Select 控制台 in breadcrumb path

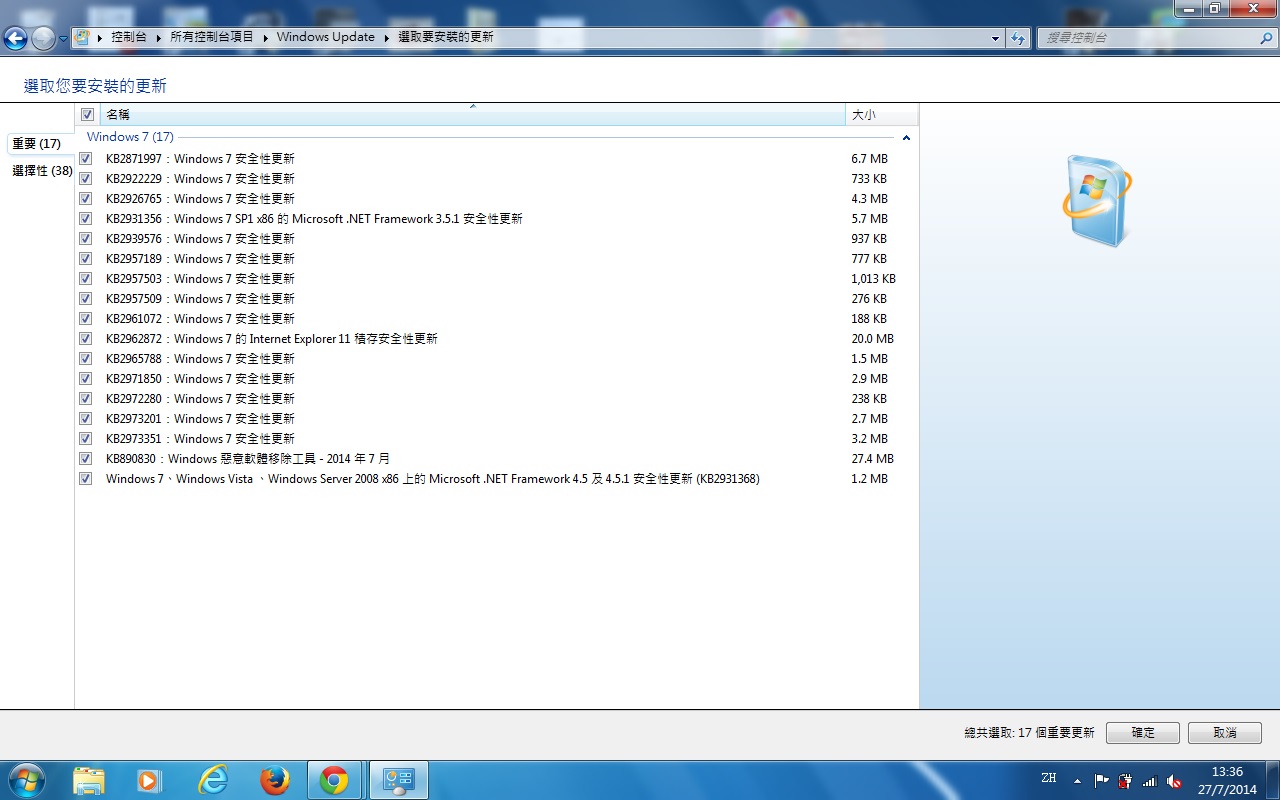pos(129,37)
